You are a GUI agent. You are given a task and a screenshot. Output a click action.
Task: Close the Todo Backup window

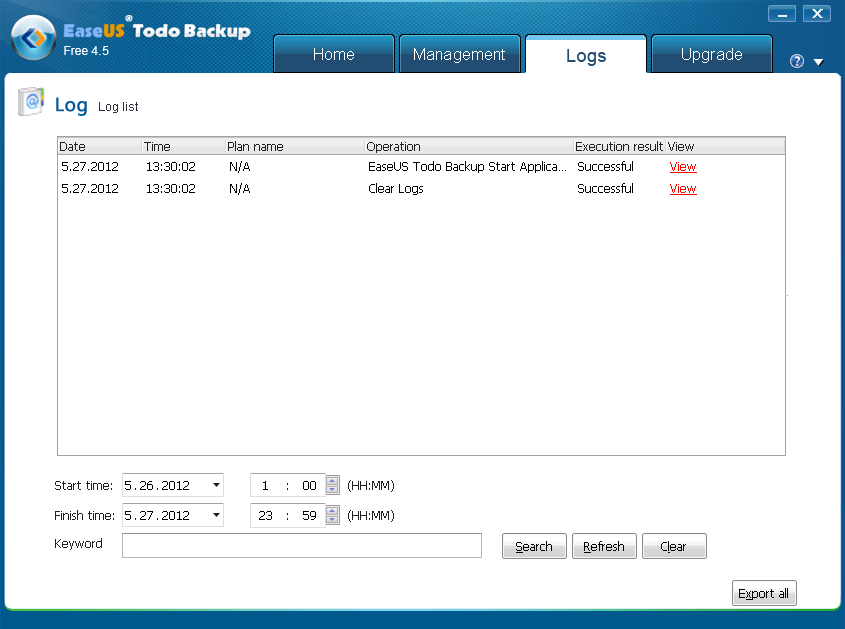pos(817,14)
